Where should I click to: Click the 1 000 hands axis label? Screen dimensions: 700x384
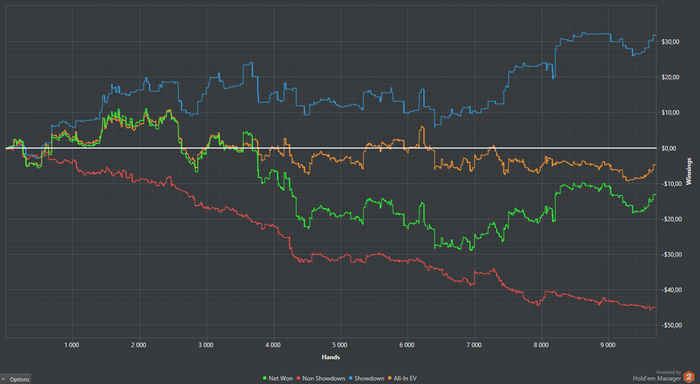pyautogui.click(x=71, y=345)
